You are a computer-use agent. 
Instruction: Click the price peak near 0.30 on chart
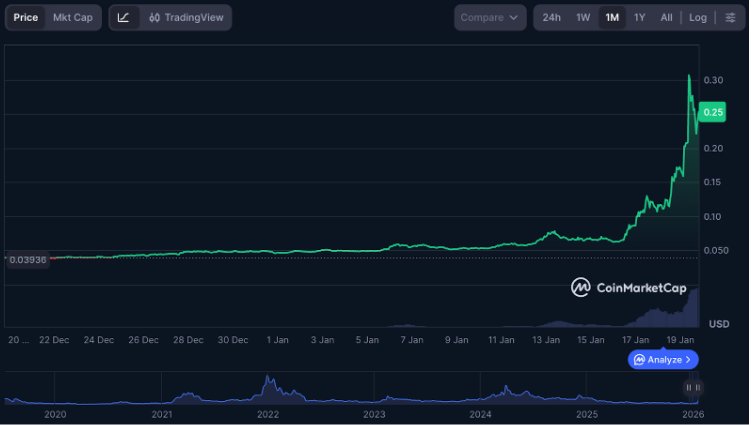coord(689,76)
